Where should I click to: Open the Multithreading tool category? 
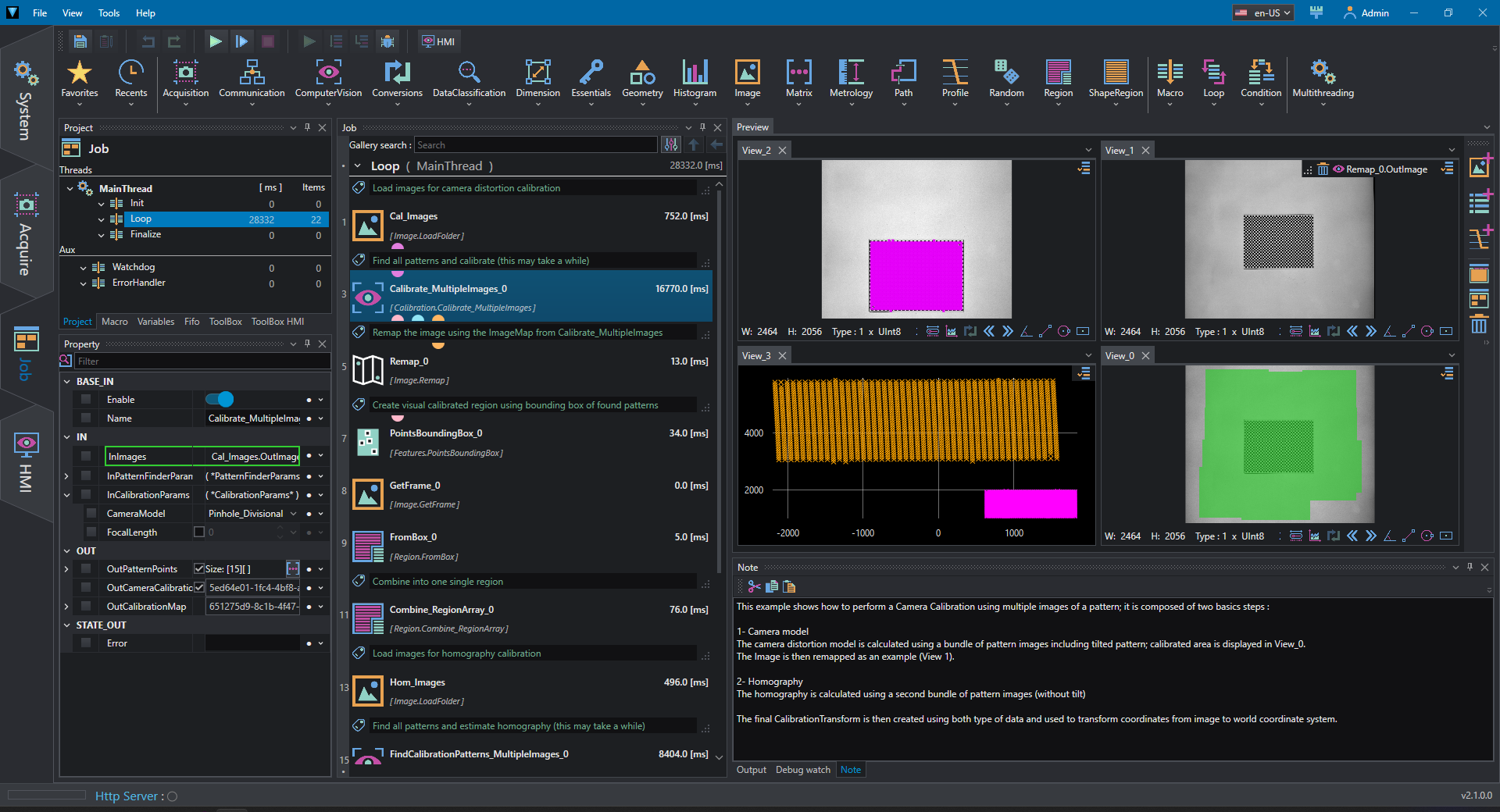1323,80
